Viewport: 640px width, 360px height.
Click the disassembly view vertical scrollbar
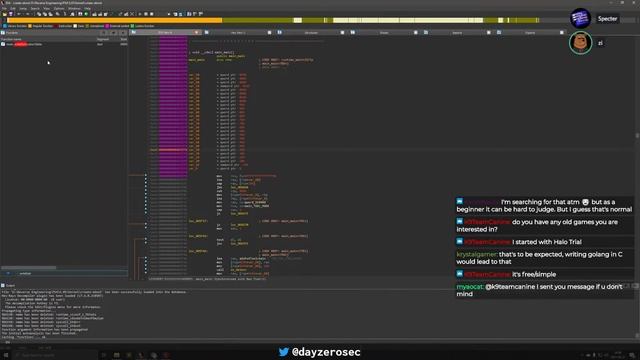[x=637, y=136]
